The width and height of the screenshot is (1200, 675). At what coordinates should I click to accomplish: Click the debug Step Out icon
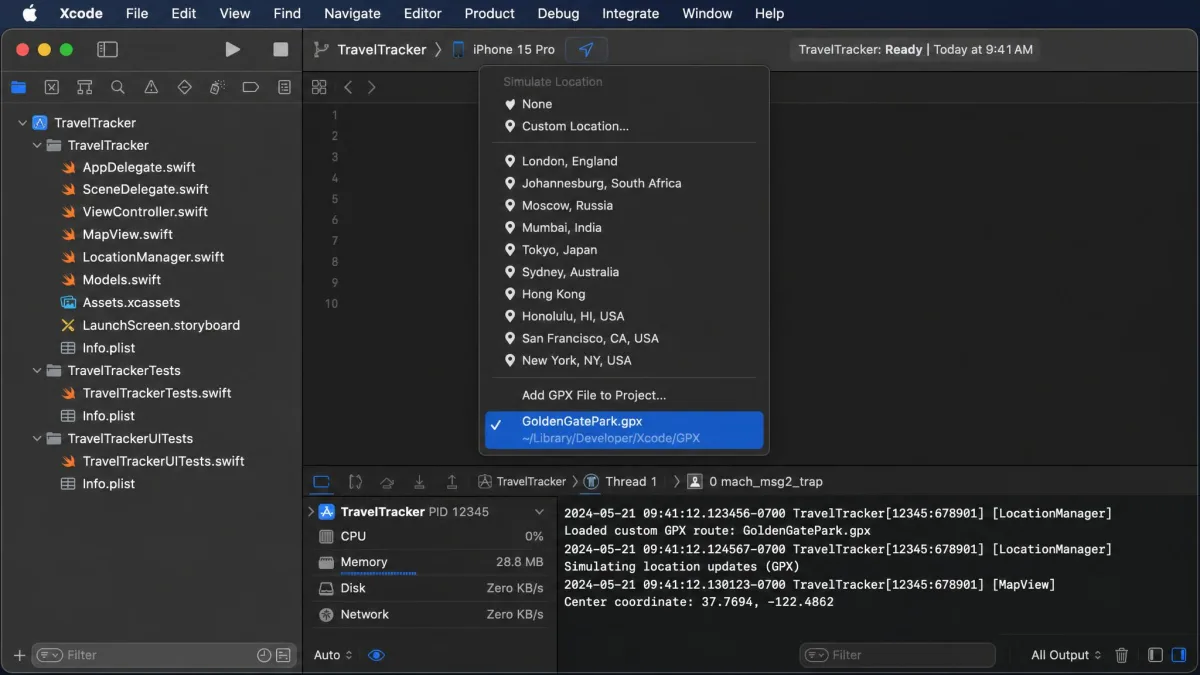452,482
